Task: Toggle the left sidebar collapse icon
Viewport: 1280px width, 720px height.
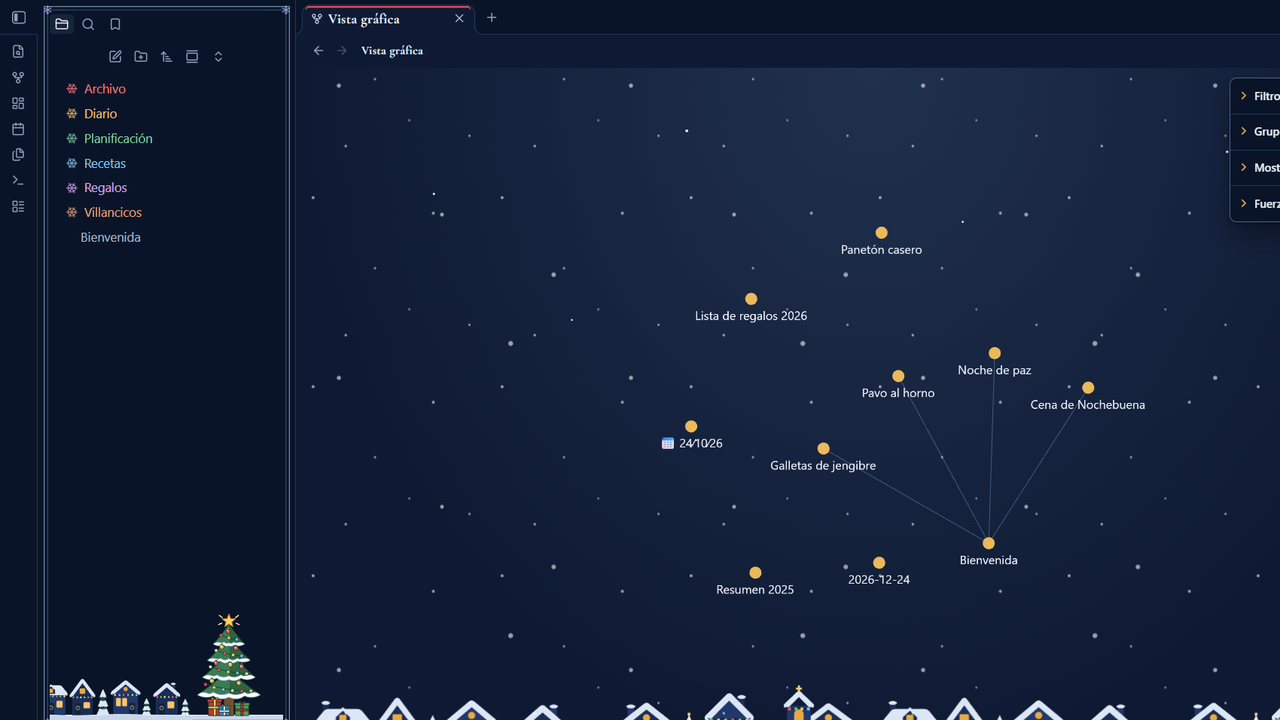Action: [x=18, y=18]
